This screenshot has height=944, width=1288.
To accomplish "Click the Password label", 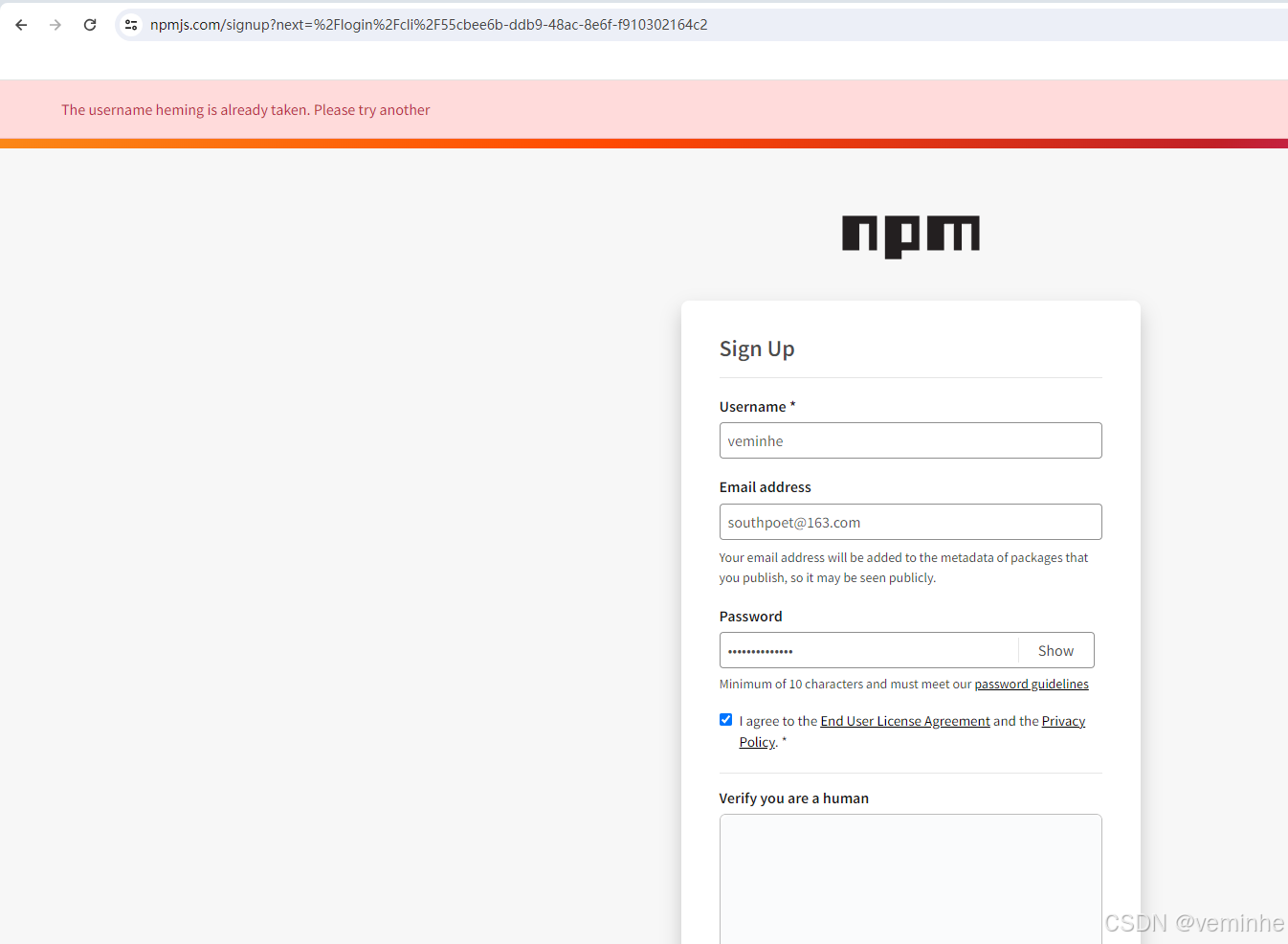I will pos(750,617).
